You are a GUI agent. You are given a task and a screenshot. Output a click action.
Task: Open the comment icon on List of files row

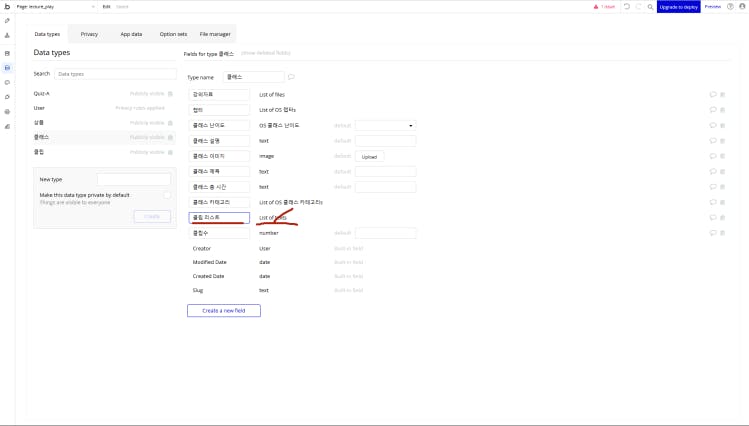pos(713,95)
